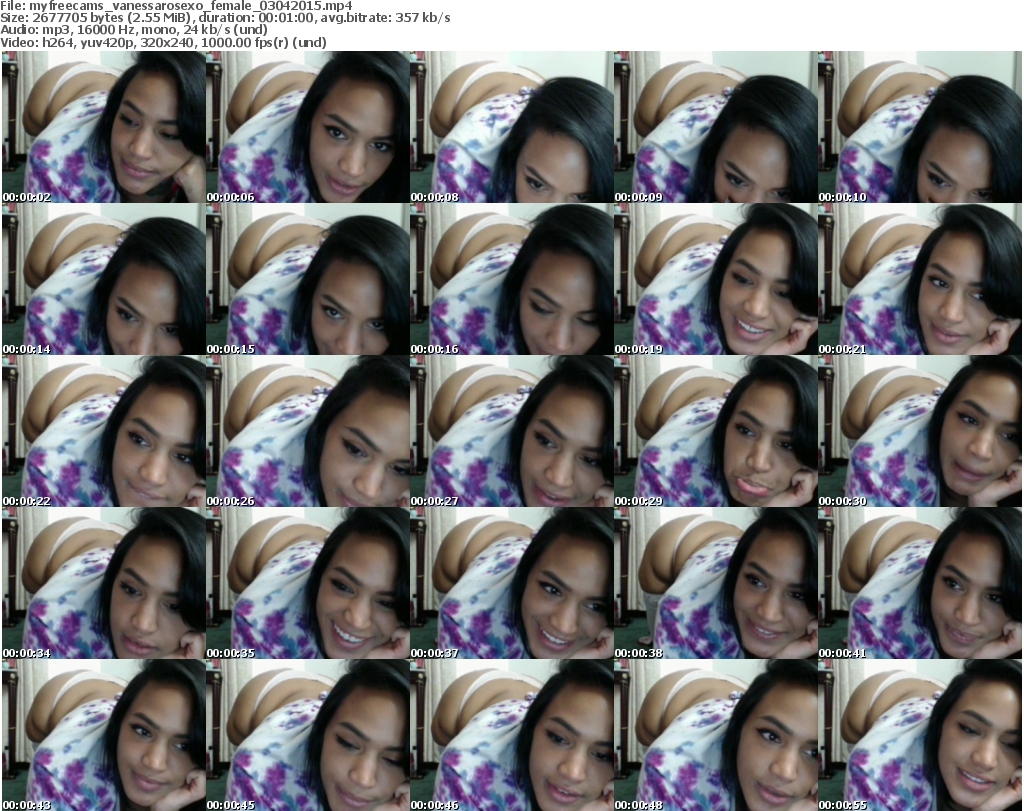
Task: Click the thumbnail stamped 00:00:48
Action: [715, 735]
